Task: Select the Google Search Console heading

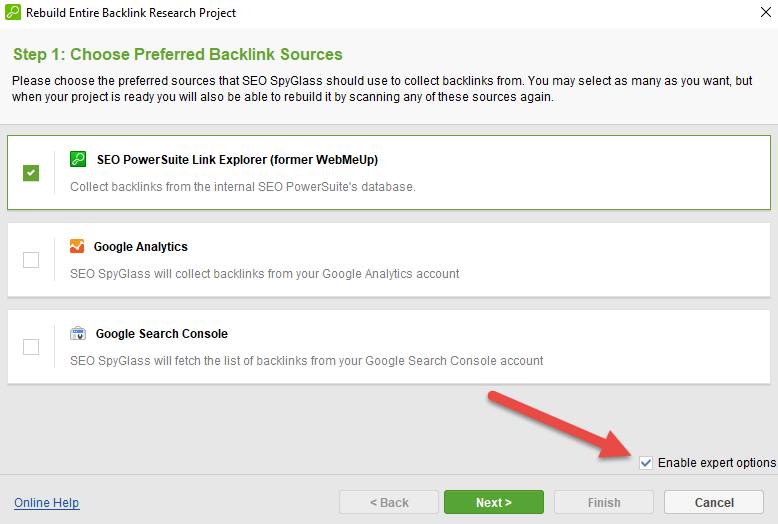Action: point(162,333)
